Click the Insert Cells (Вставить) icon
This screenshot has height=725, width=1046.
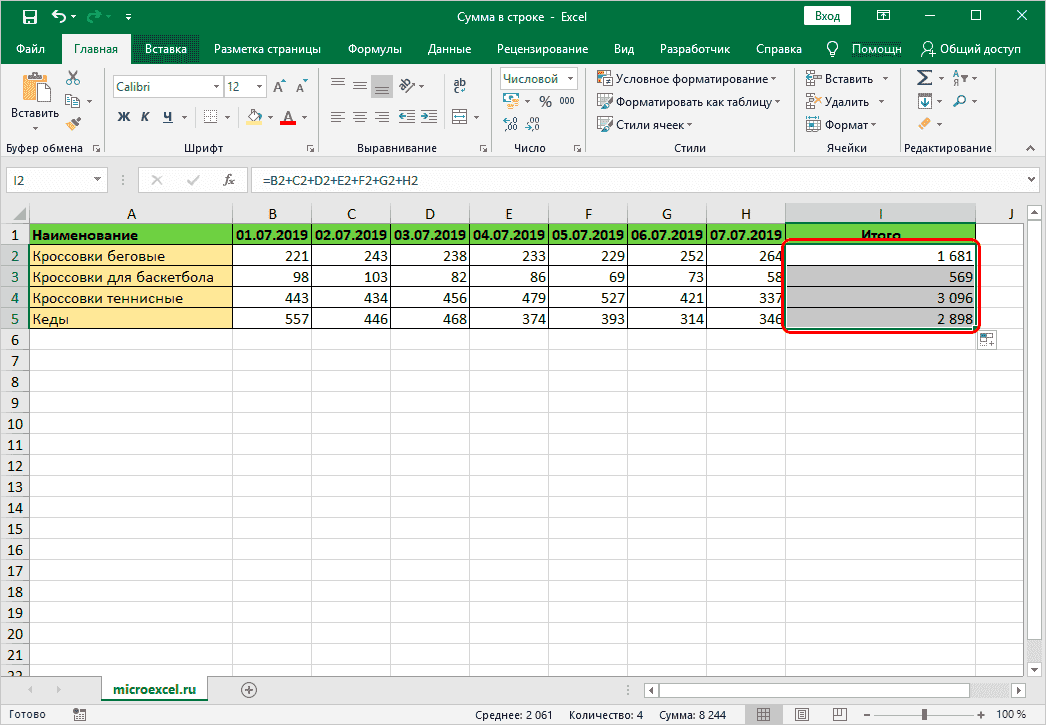tap(815, 78)
